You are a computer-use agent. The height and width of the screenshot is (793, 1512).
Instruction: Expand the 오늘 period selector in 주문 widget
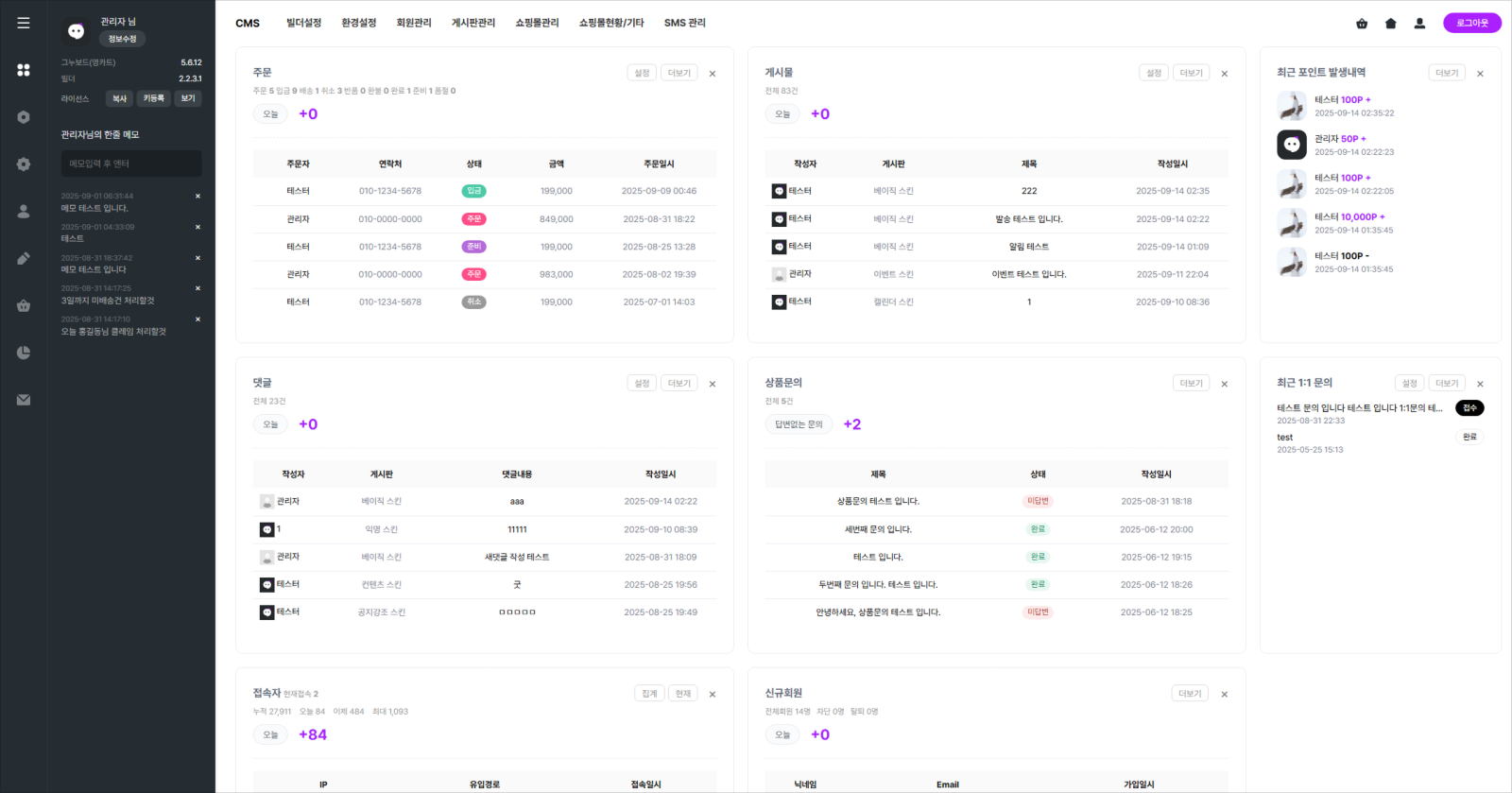(270, 114)
